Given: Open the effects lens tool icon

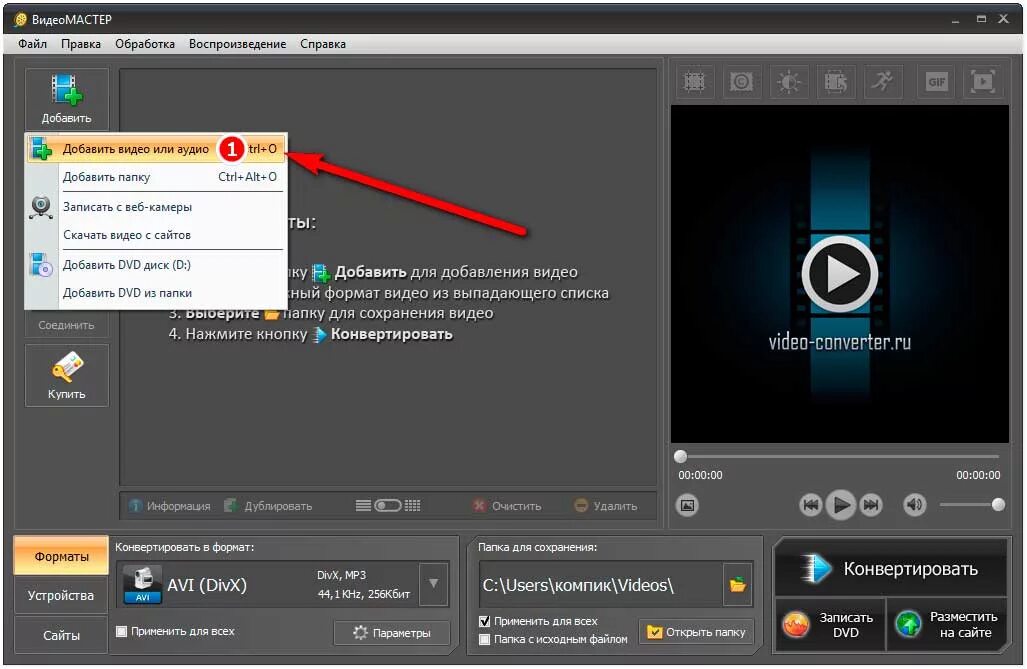Looking at the screenshot, I should tap(741, 82).
